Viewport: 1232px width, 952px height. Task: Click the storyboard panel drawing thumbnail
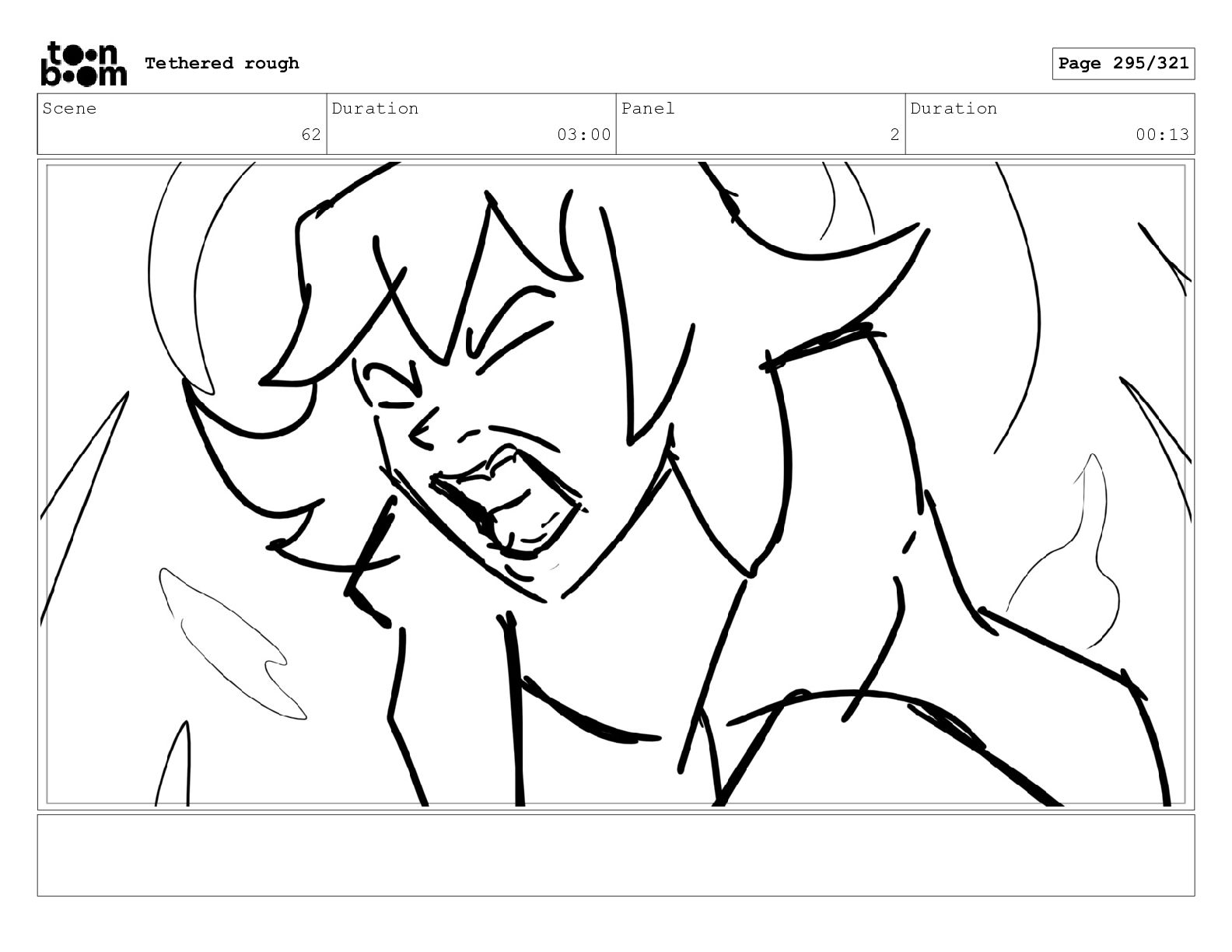click(616, 485)
